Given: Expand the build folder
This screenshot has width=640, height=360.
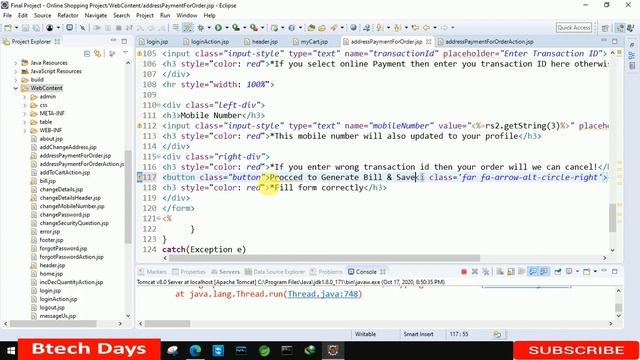Looking at the screenshot, I should [16, 80].
